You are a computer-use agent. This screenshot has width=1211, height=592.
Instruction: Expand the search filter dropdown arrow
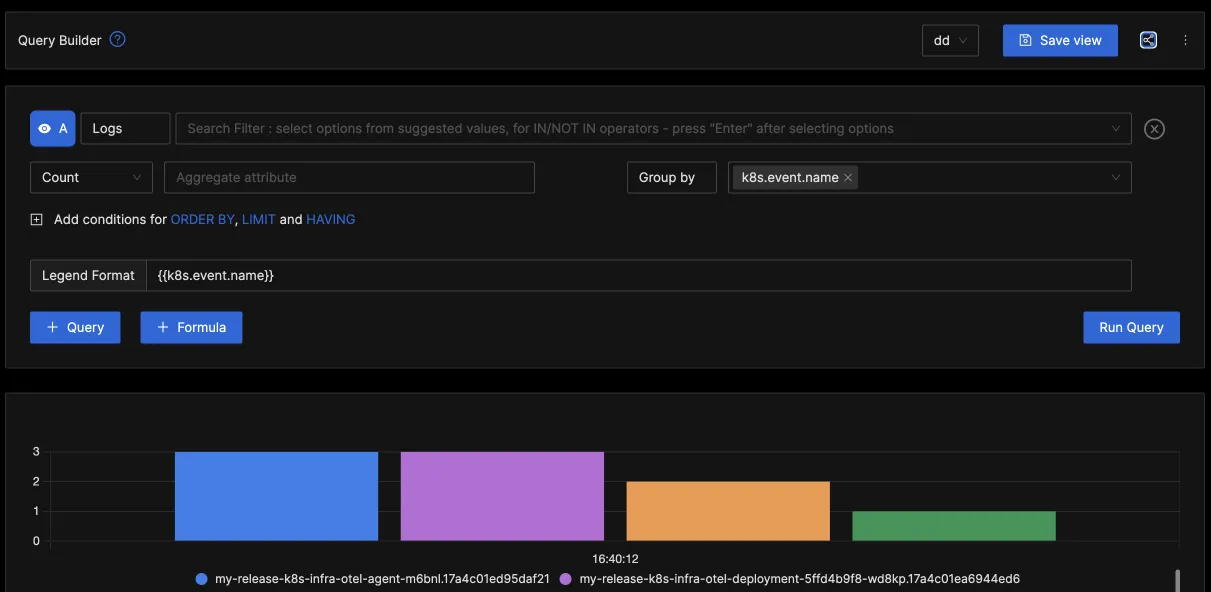pos(1116,129)
